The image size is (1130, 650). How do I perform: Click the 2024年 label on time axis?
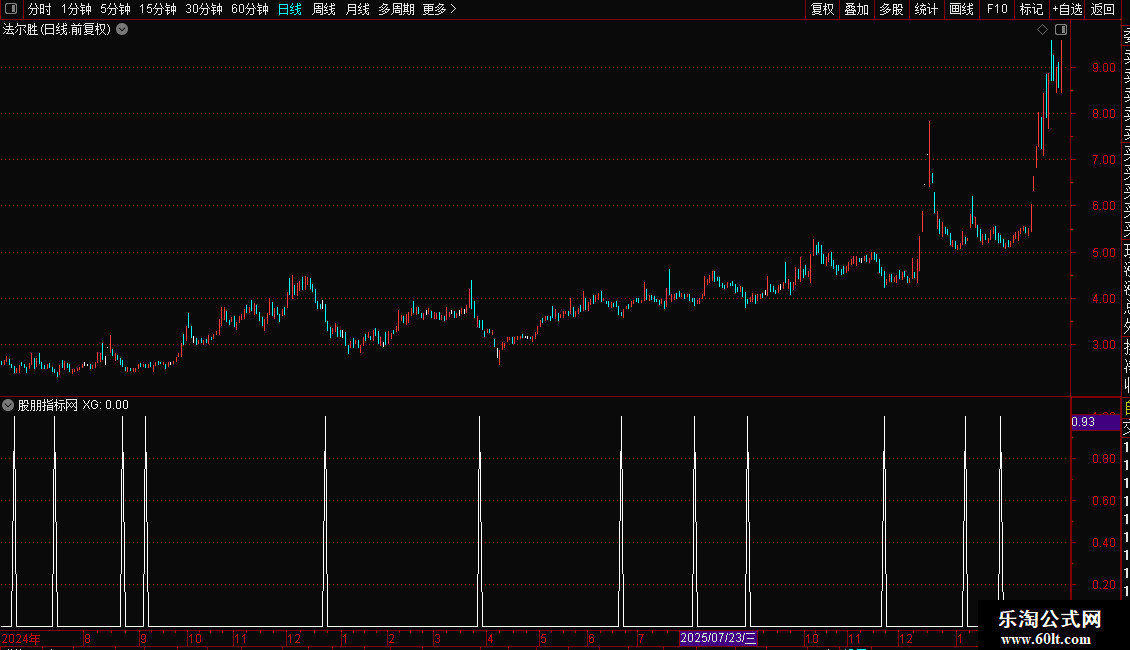click(x=21, y=638)
